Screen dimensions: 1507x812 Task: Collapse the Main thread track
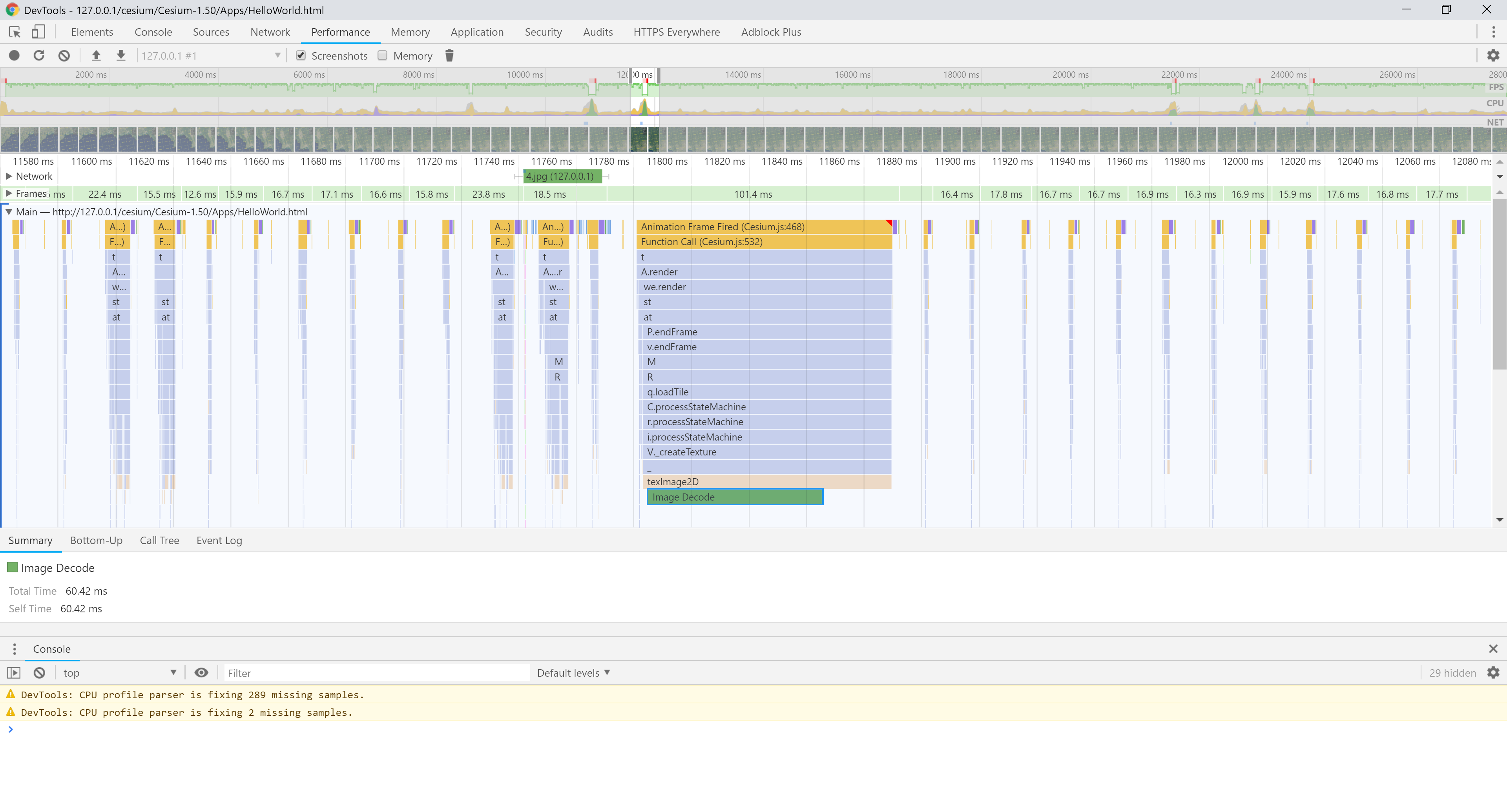pyautogui.click(x=9, y=211)
